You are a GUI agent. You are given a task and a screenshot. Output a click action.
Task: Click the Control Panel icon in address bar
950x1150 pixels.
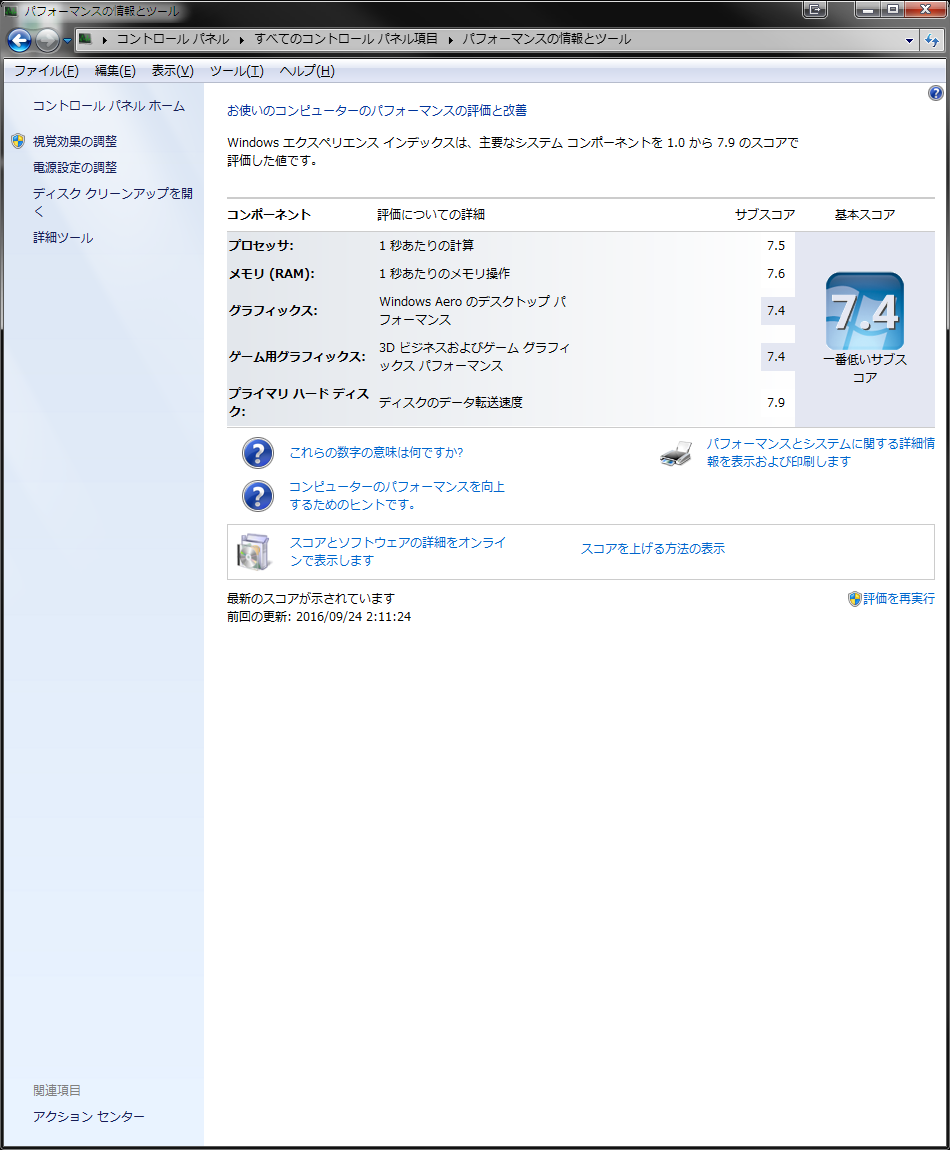(86, 39)
